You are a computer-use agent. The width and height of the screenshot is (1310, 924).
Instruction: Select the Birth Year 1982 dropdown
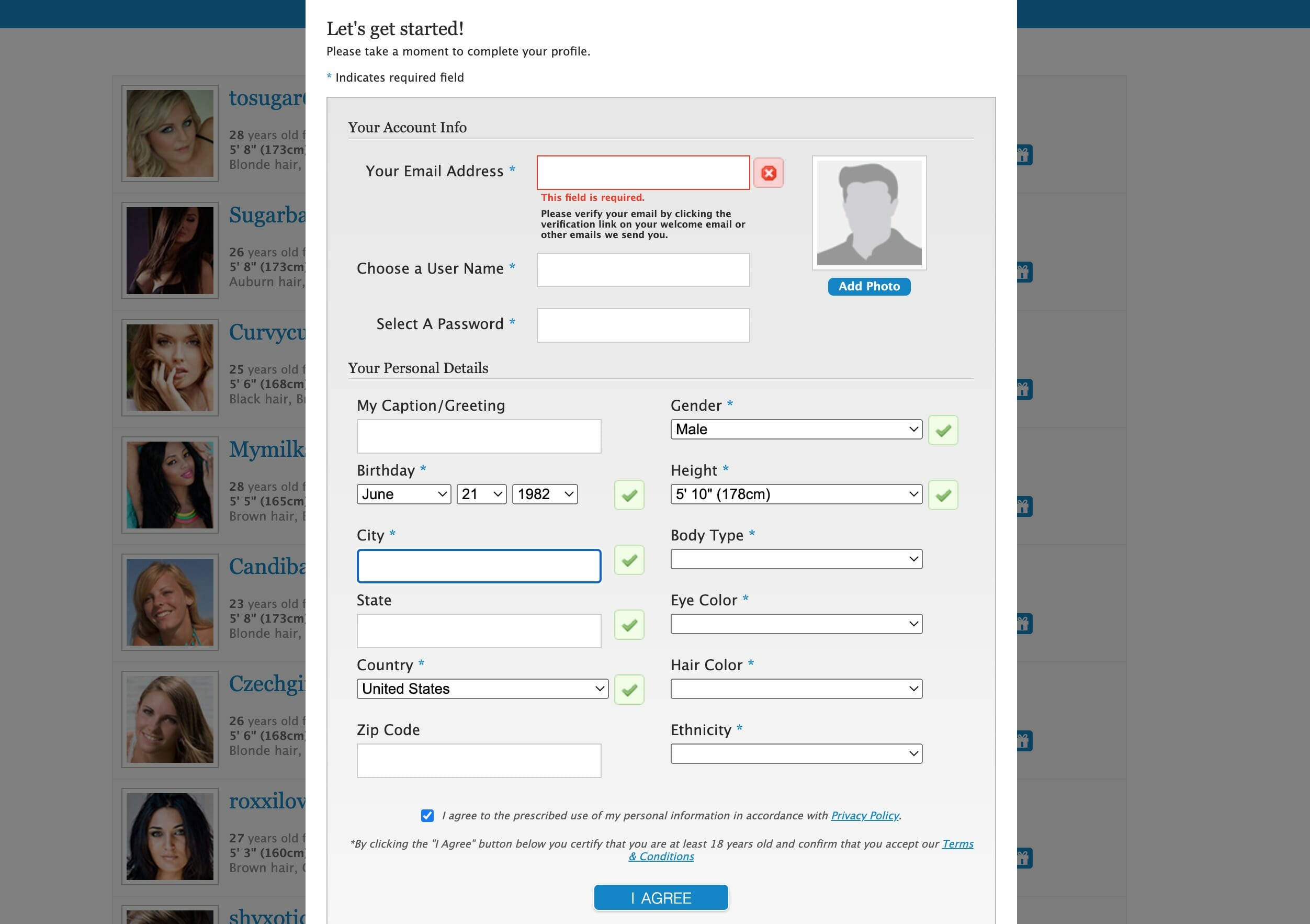point(545,494)
